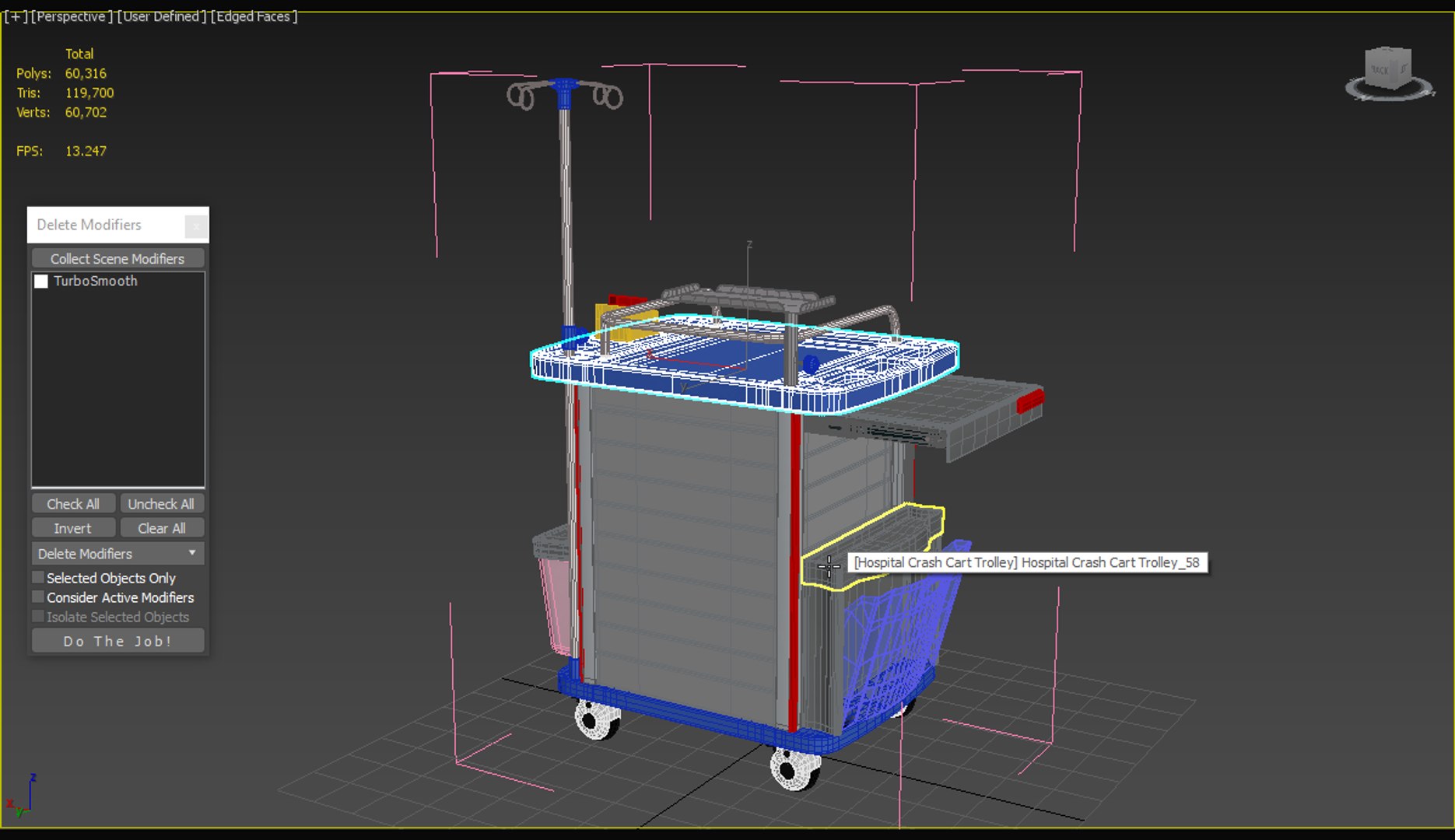
Task: Select the IV pole hooks on the cart
Action: pyautogui.click(x=565, y=94)
